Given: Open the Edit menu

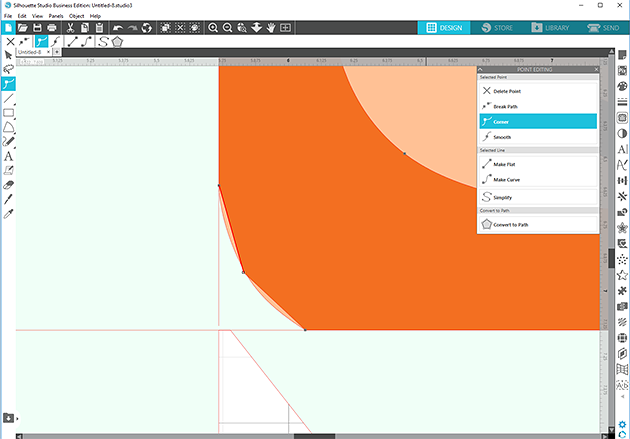Looking at the screenshot, I should (22, 16).
